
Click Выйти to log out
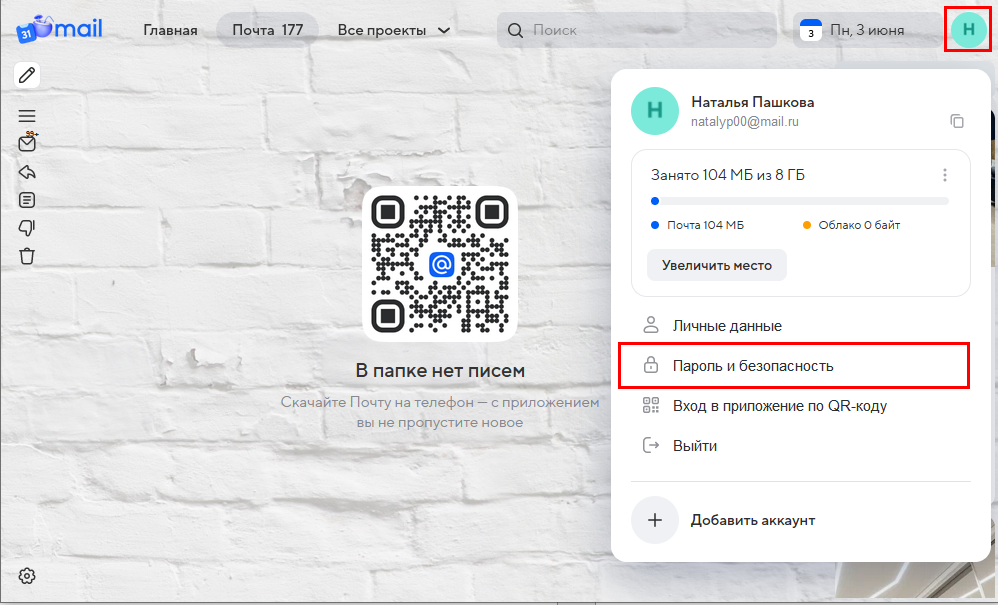tap(694, 446)
